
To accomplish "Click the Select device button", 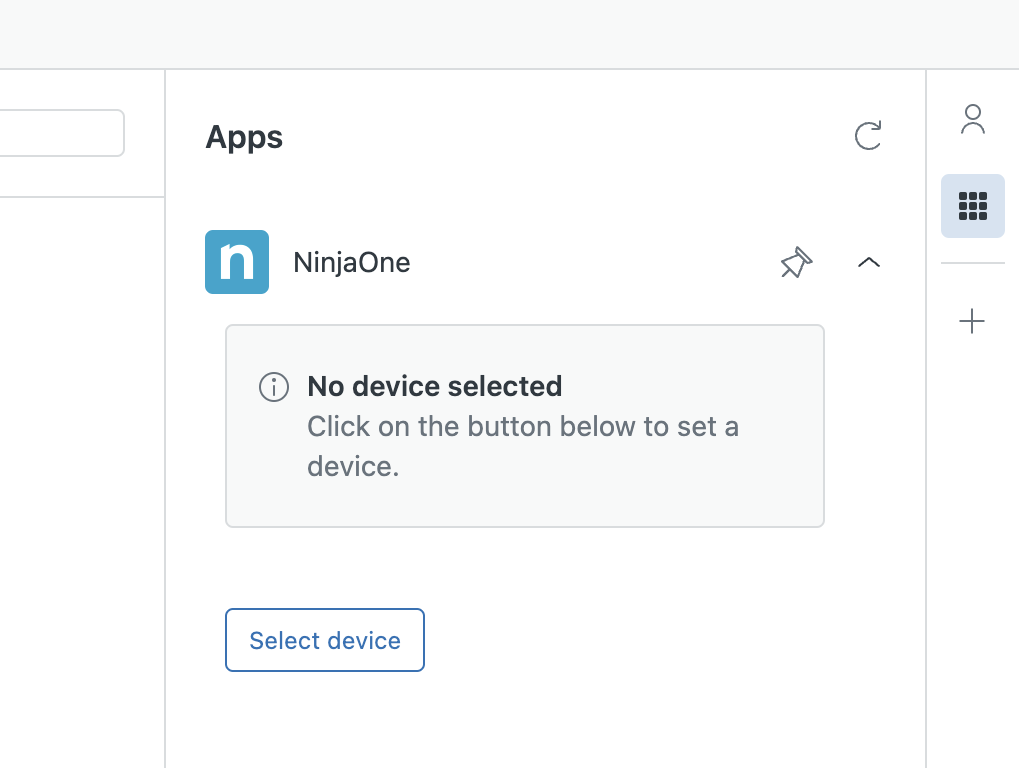I will point(324,640).
